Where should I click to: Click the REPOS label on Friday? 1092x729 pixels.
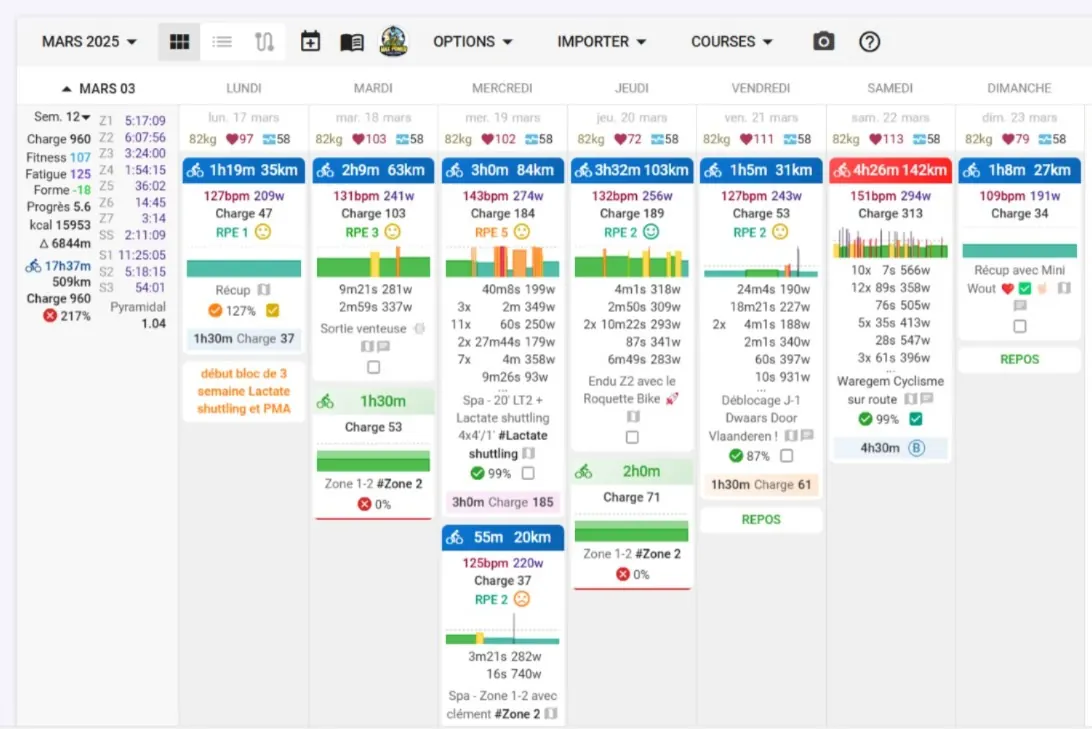click(x=760, y=519)
